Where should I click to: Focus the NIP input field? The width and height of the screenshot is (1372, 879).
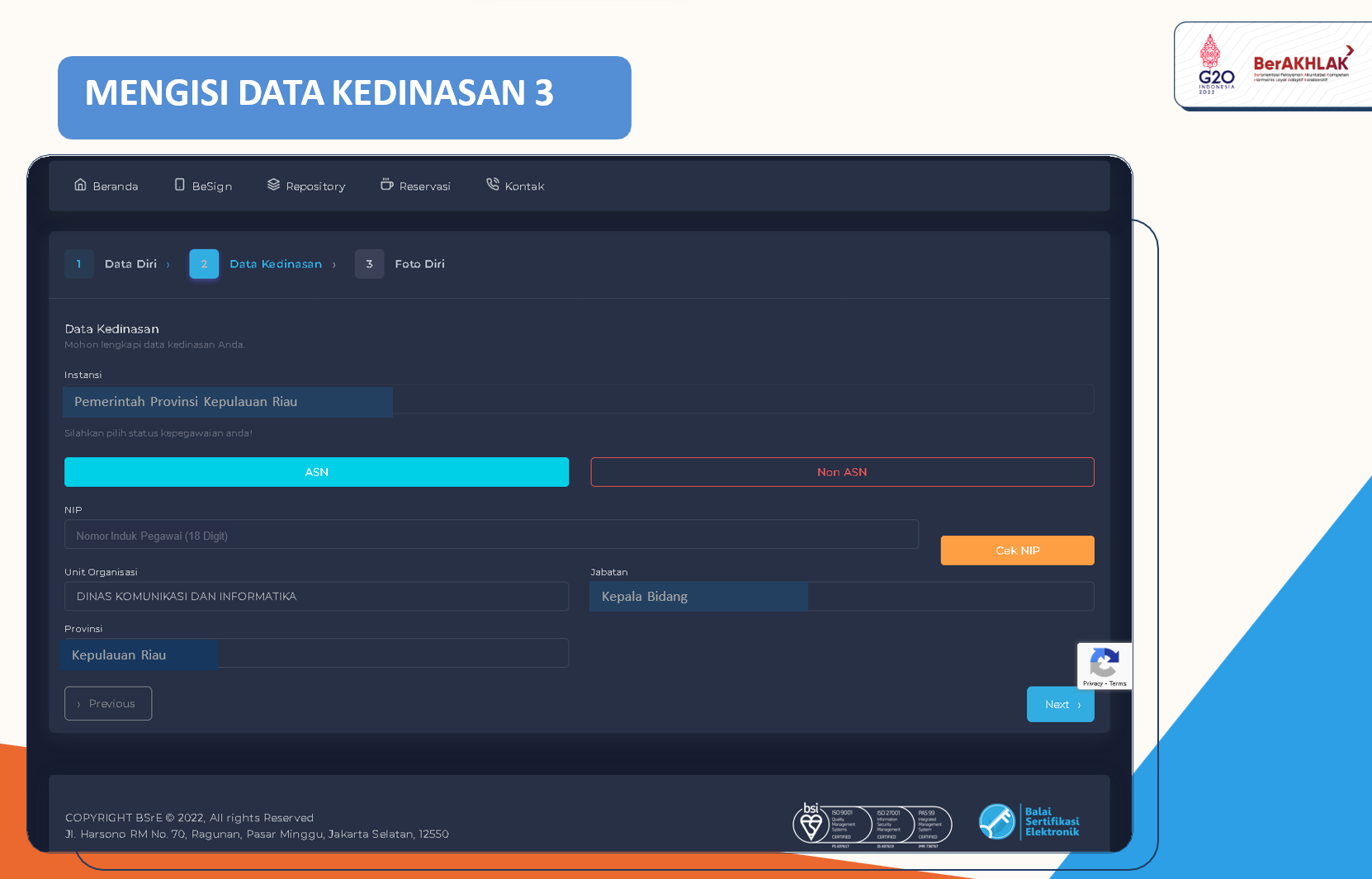click(x=491, y=535)
